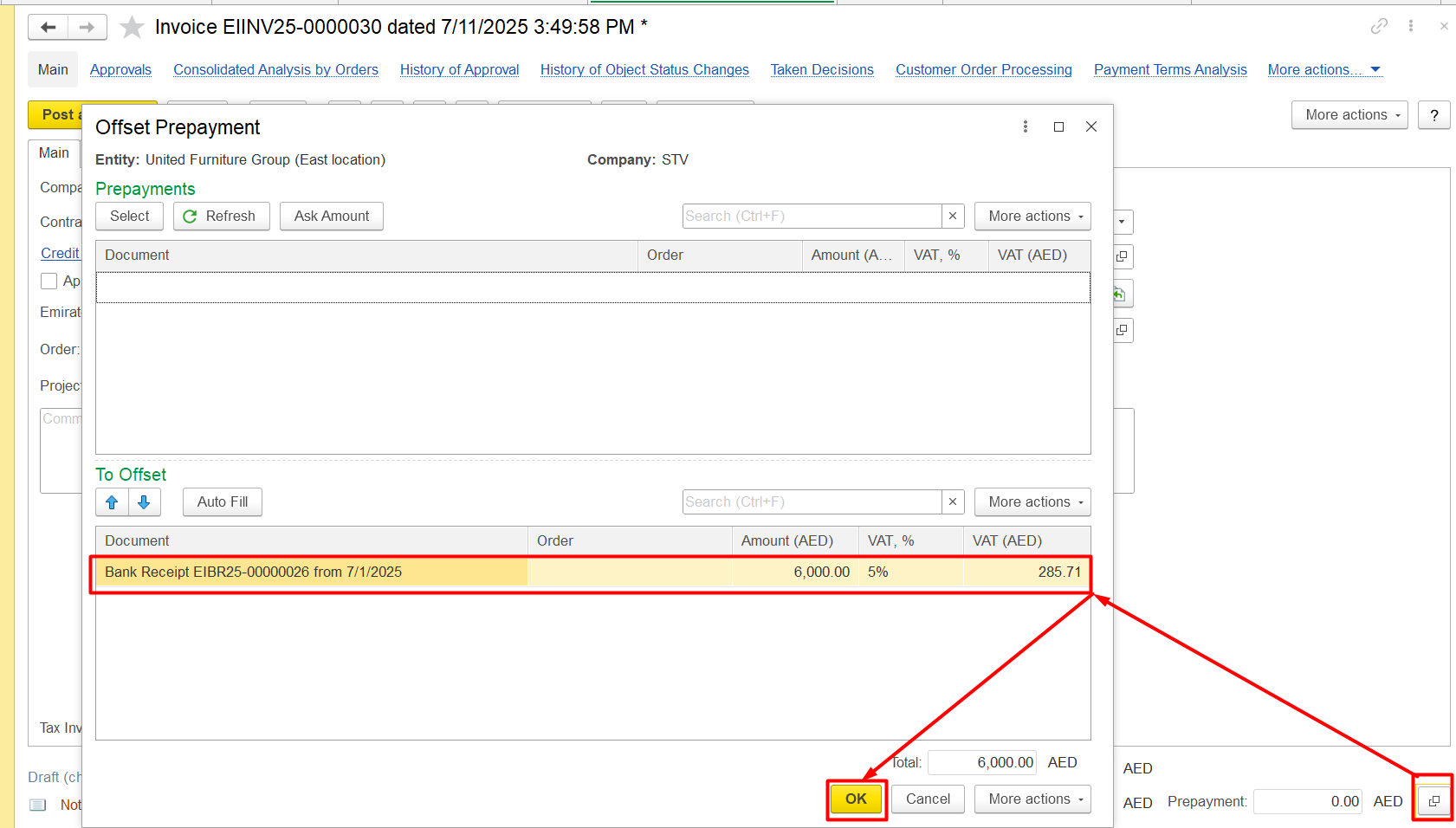Open History of Approval

(x=459, y=69)
